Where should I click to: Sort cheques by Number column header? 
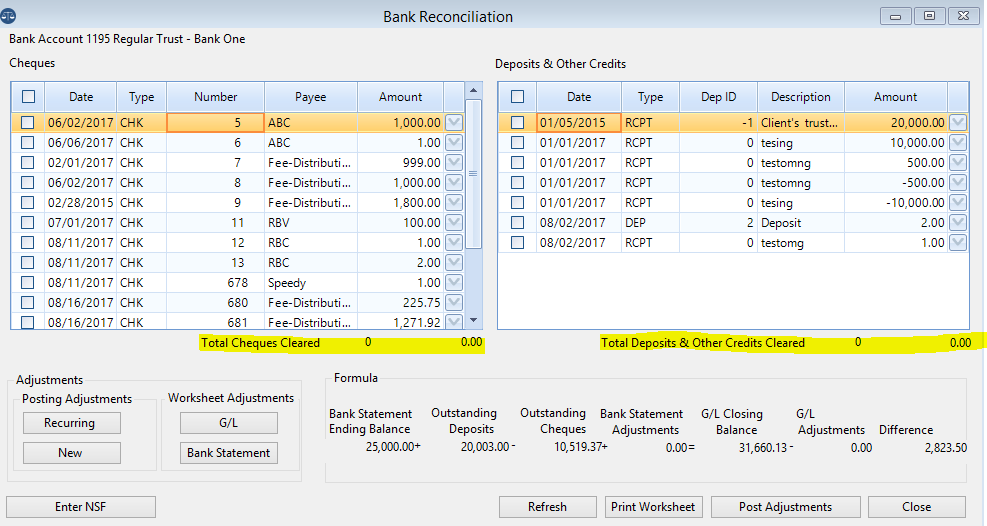215,97
